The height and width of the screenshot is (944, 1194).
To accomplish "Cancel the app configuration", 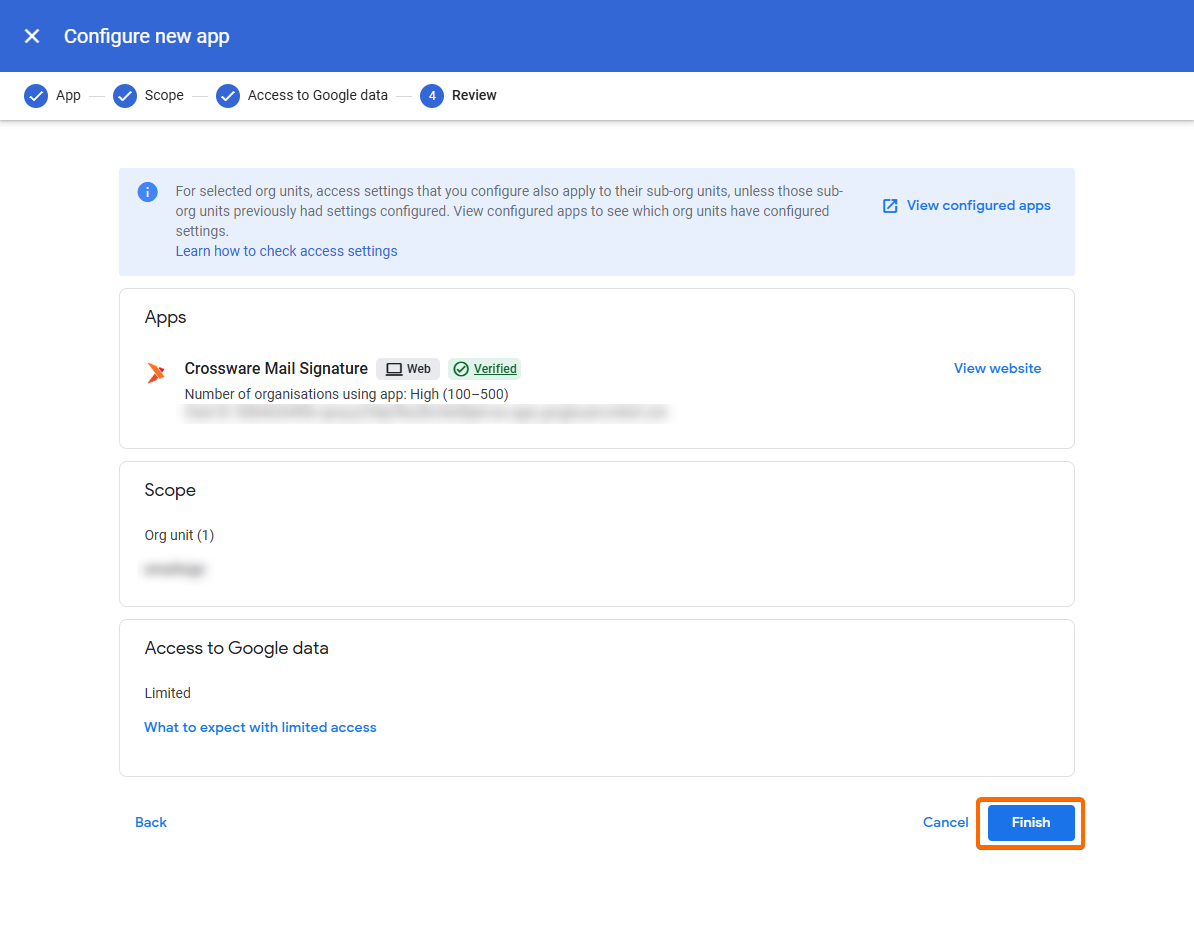I will pyautogui.click(x=945, y=823).
